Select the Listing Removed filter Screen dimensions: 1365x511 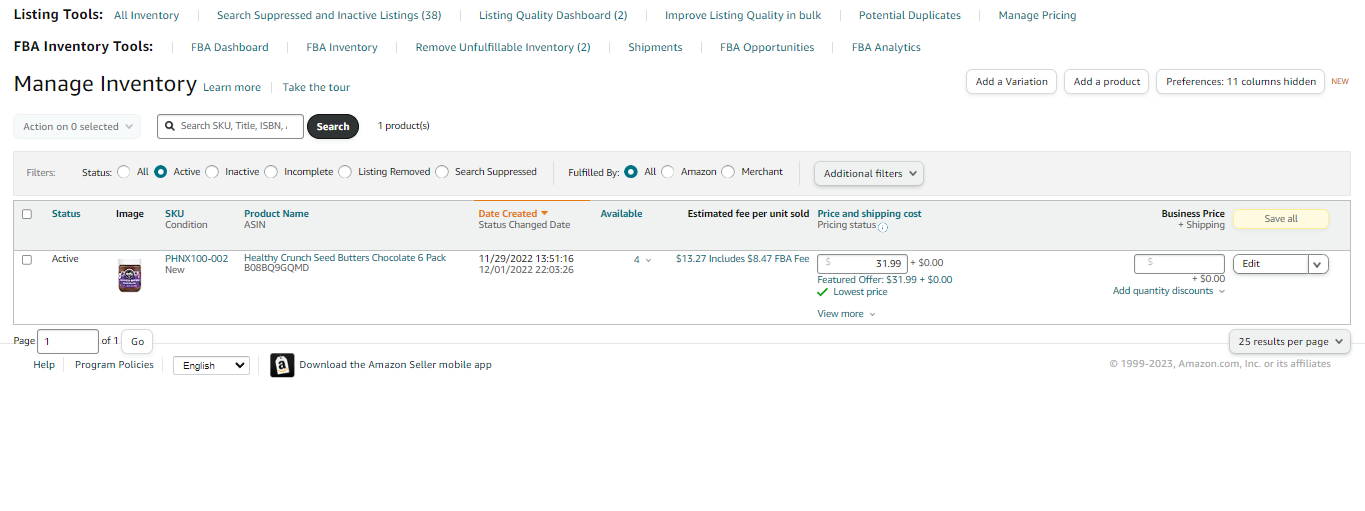(x=345, y=172)
